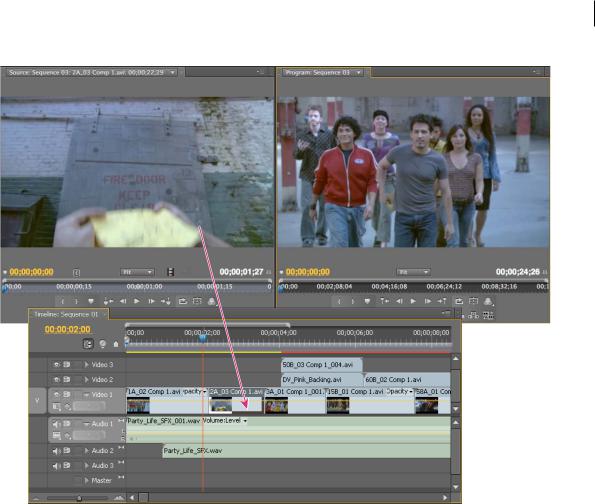Go to previous edit point in Program monitor
Image resolution: width=595 pixels, height=504 pixels.
(x=384, y=301)
